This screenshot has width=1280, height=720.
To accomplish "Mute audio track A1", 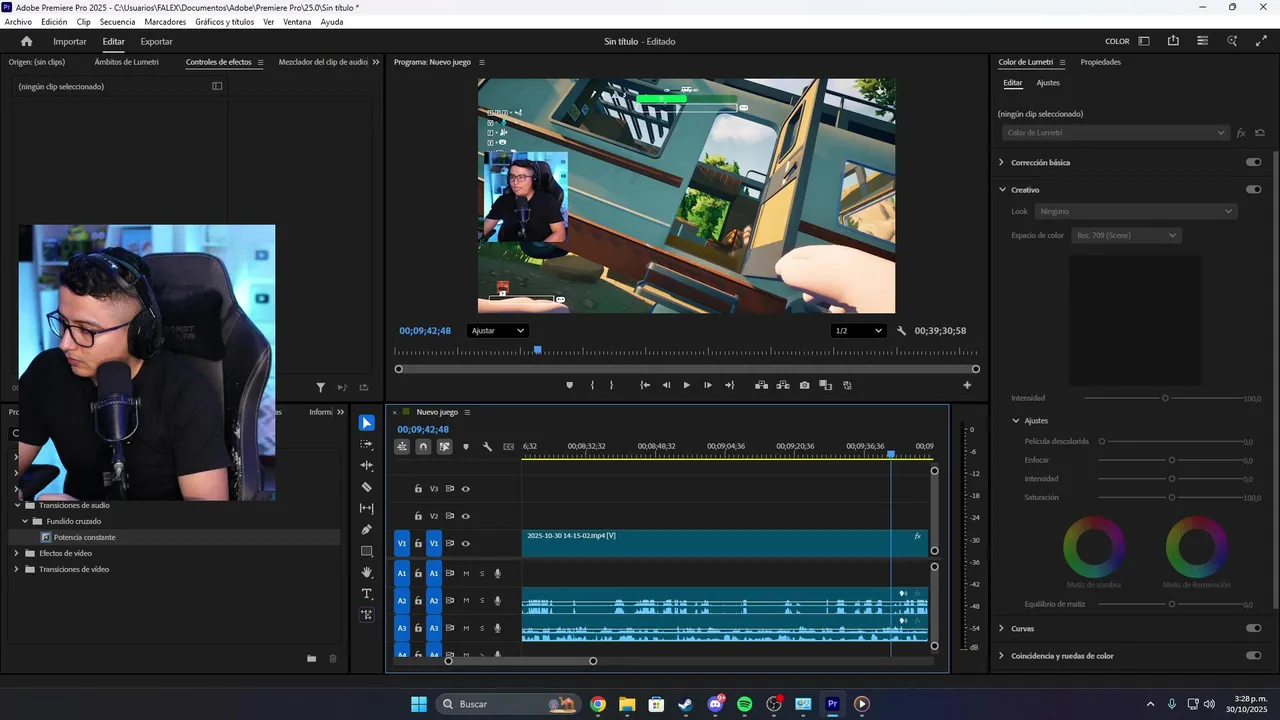I will pos(466,573).
